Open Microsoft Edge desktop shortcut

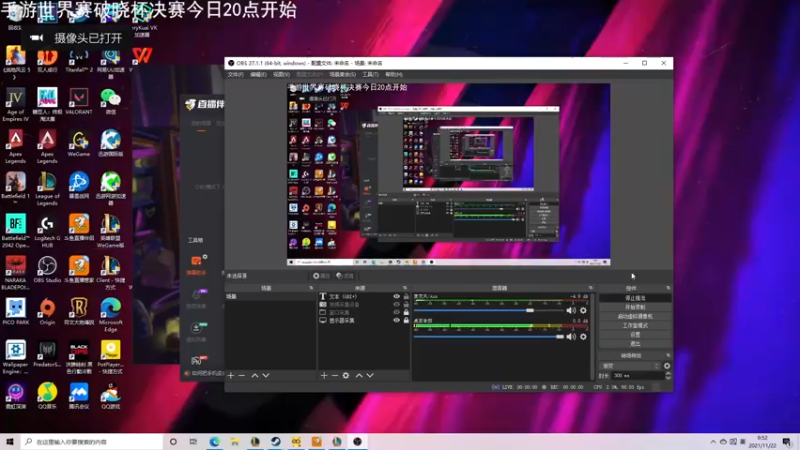coord(110,315)
